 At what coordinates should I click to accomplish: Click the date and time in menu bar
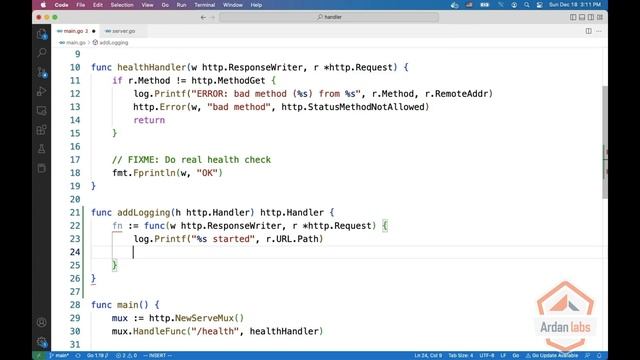click(x=575, y=5)
